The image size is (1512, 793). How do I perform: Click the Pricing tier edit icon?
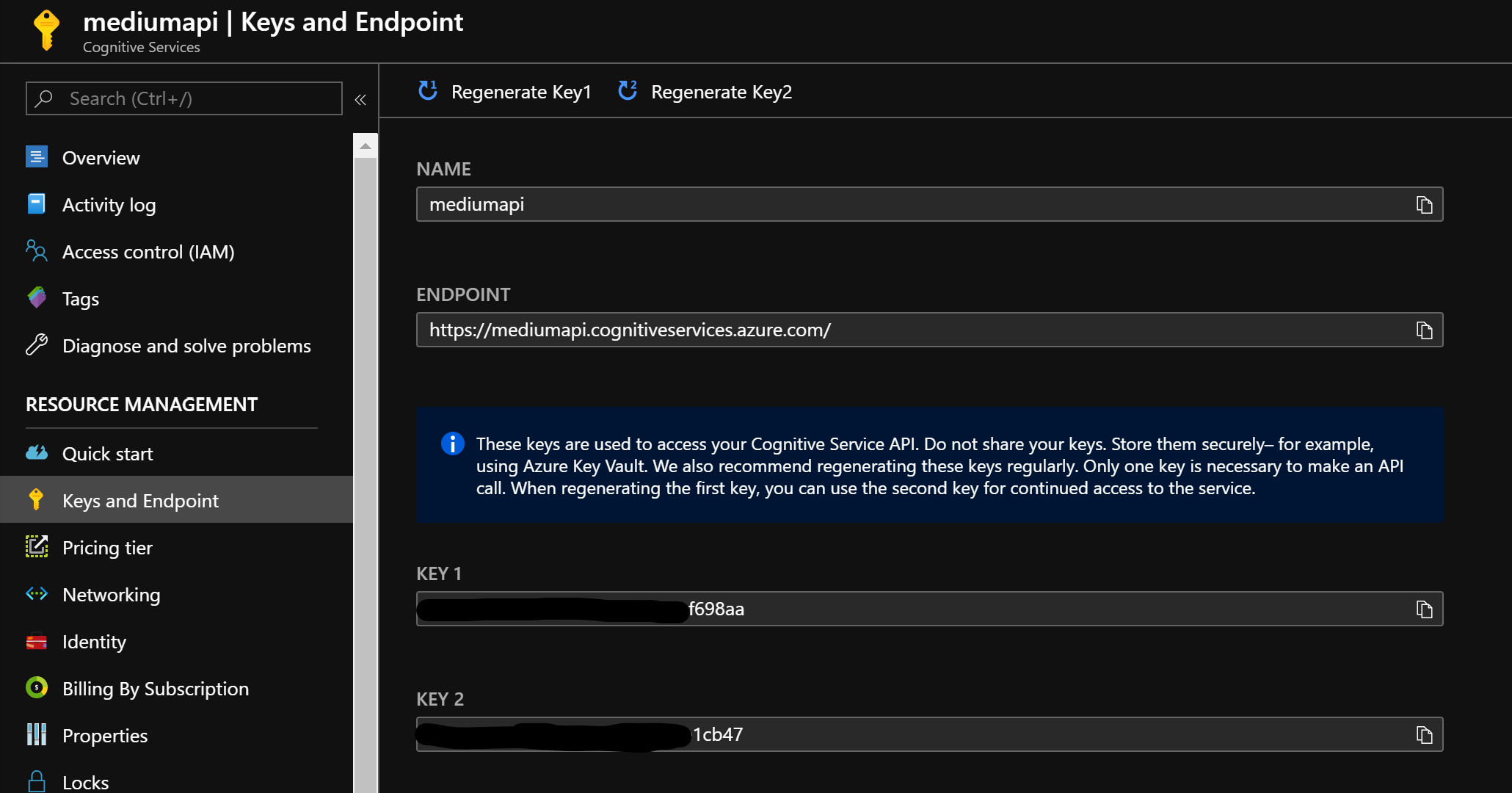point(37,547)
